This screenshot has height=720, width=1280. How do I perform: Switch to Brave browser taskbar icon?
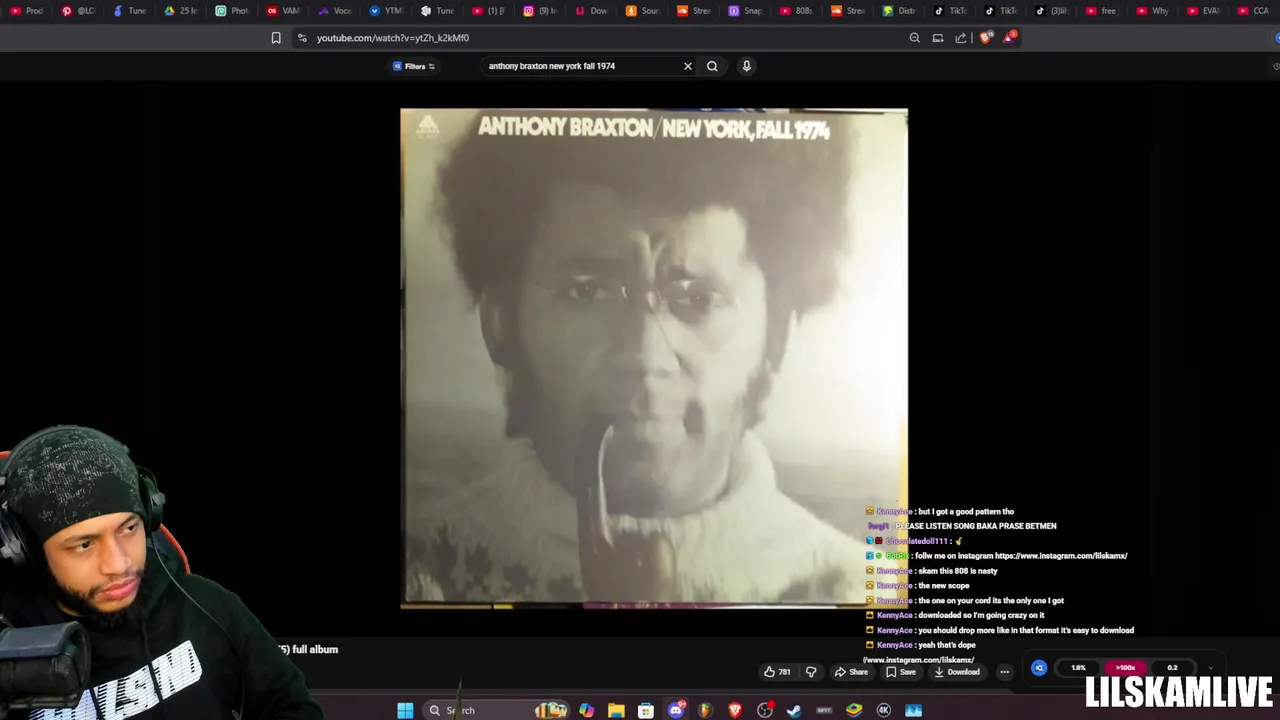pos(735,710)
